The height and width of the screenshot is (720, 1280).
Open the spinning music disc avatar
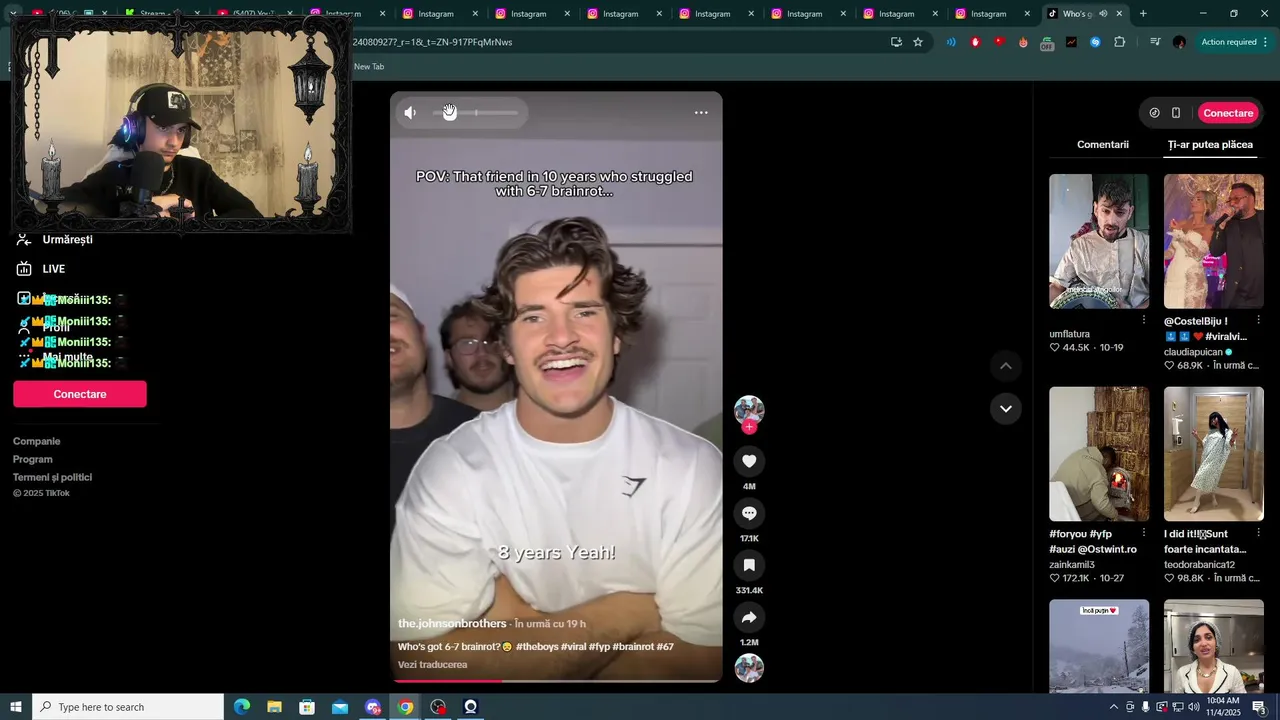point(749,668)
